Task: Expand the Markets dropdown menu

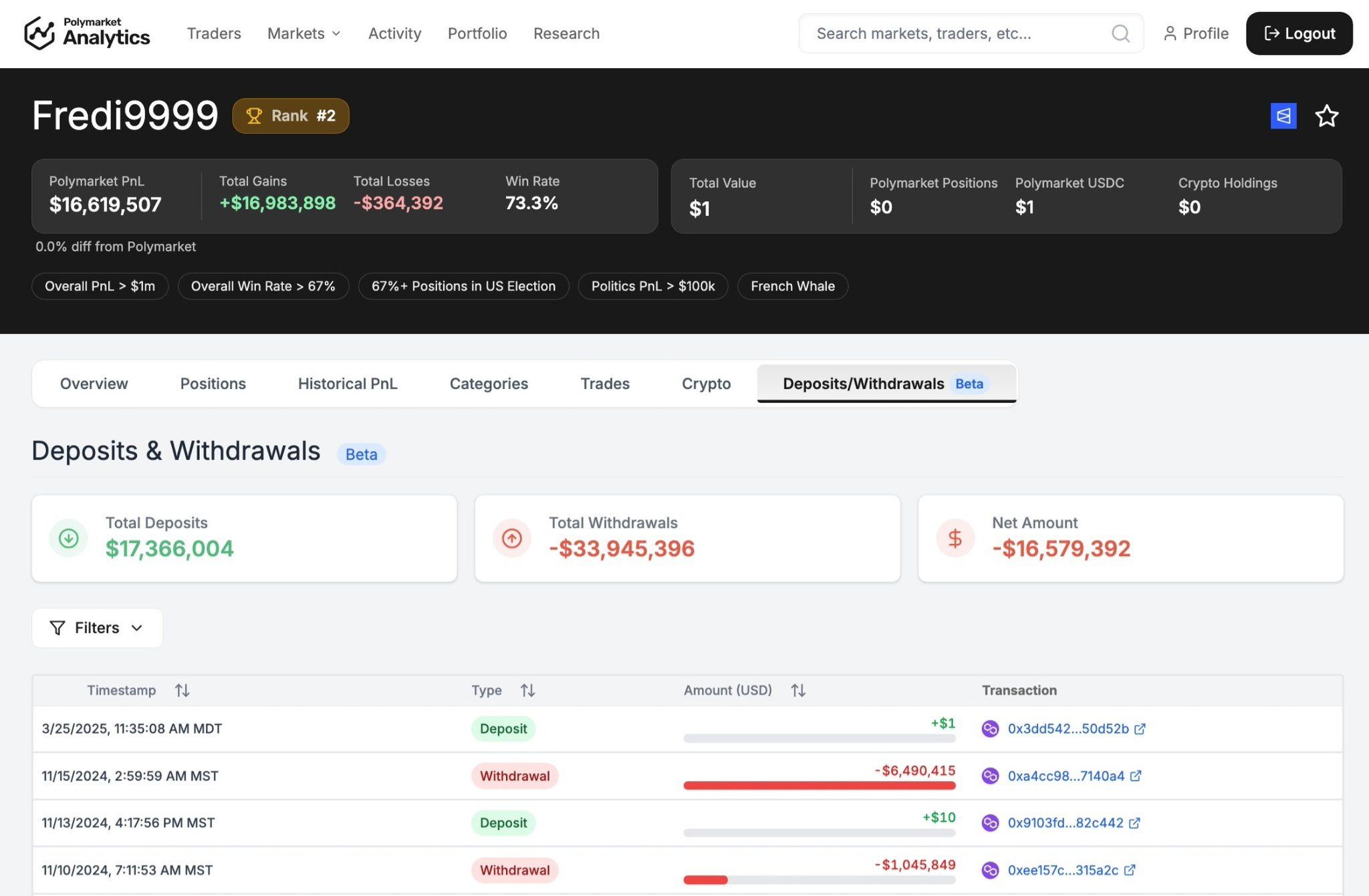Action: (x=304, y=33)
